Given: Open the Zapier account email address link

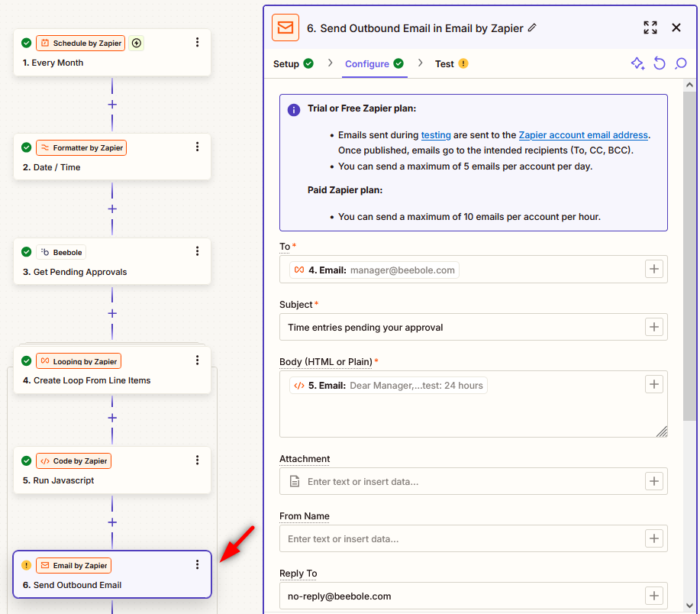Looking at the screenshot, I should (583, 135).
